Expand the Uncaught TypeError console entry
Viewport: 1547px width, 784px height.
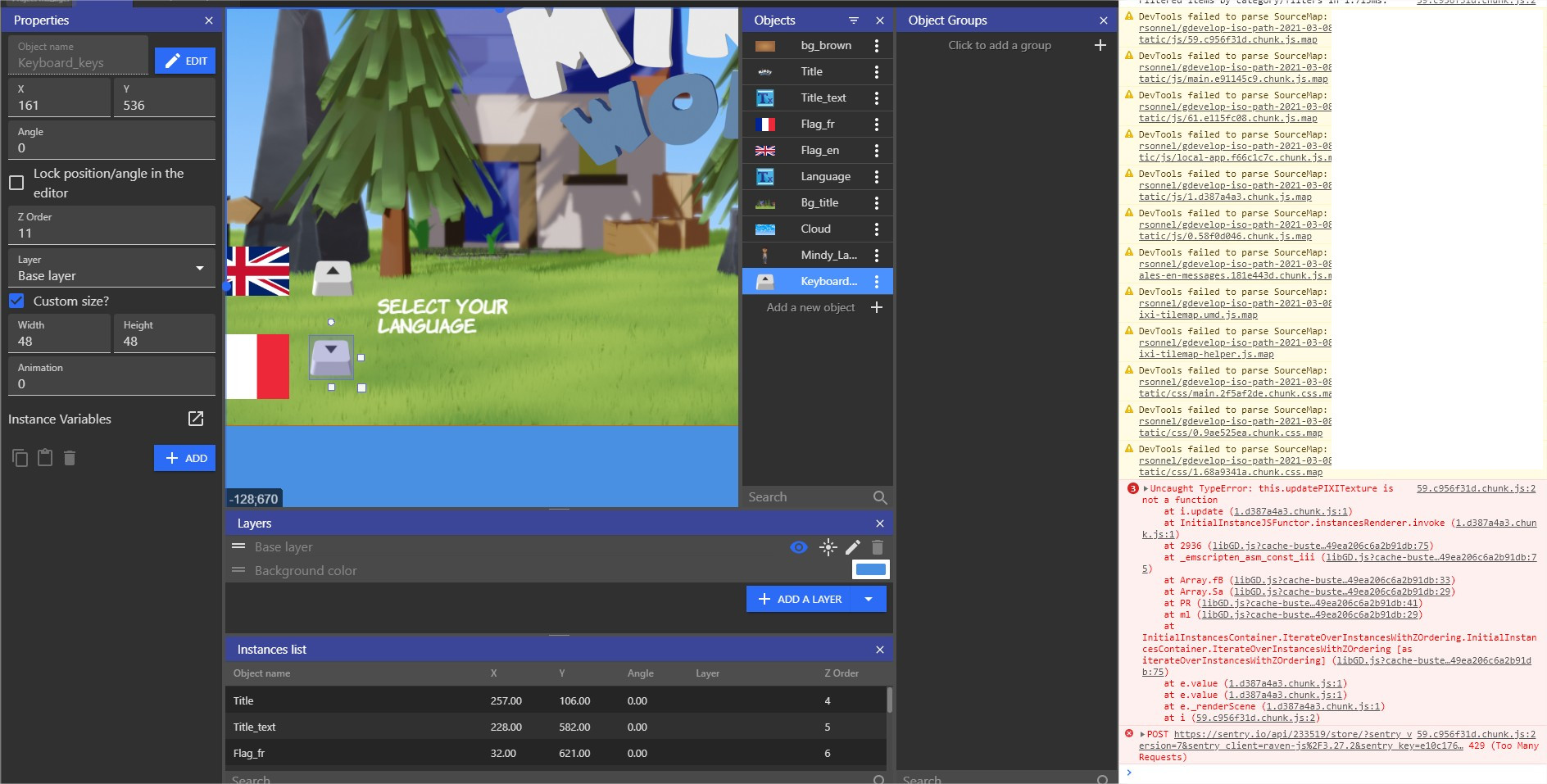[x=1144, y=487]
